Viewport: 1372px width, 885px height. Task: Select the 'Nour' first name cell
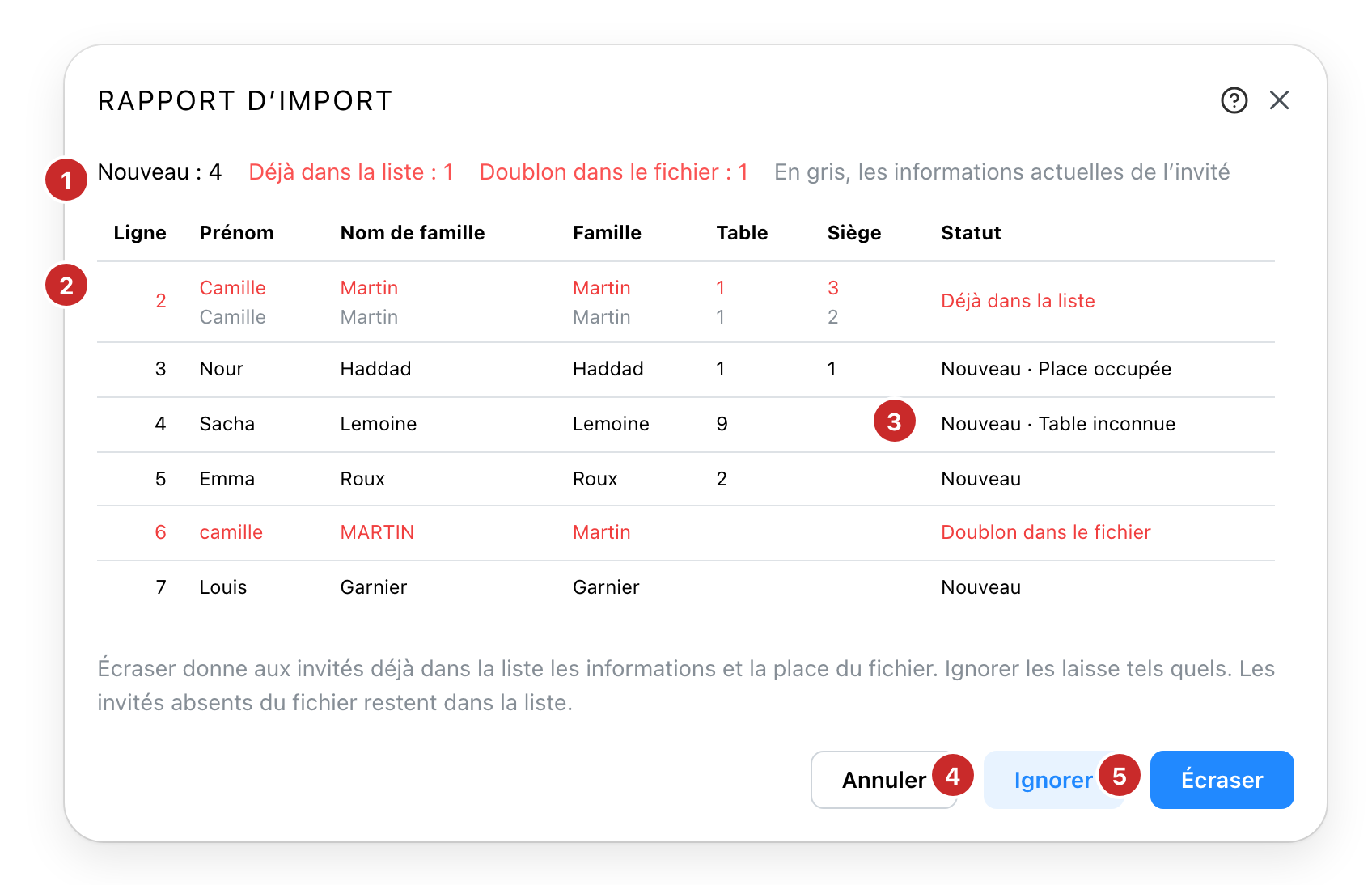tap(221, 369)
